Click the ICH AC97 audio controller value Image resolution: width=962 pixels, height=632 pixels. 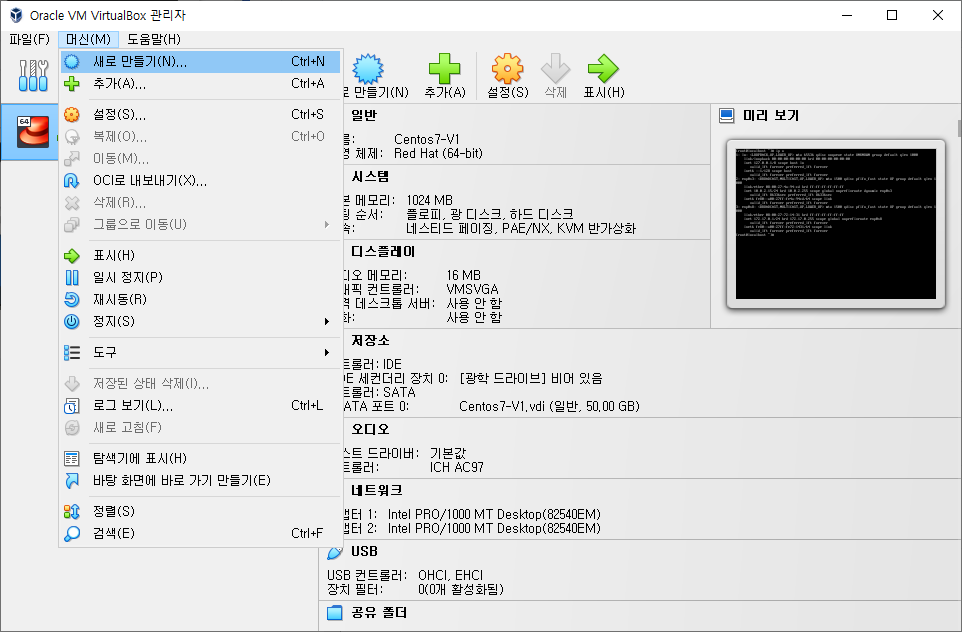click(x=456, y=468)
